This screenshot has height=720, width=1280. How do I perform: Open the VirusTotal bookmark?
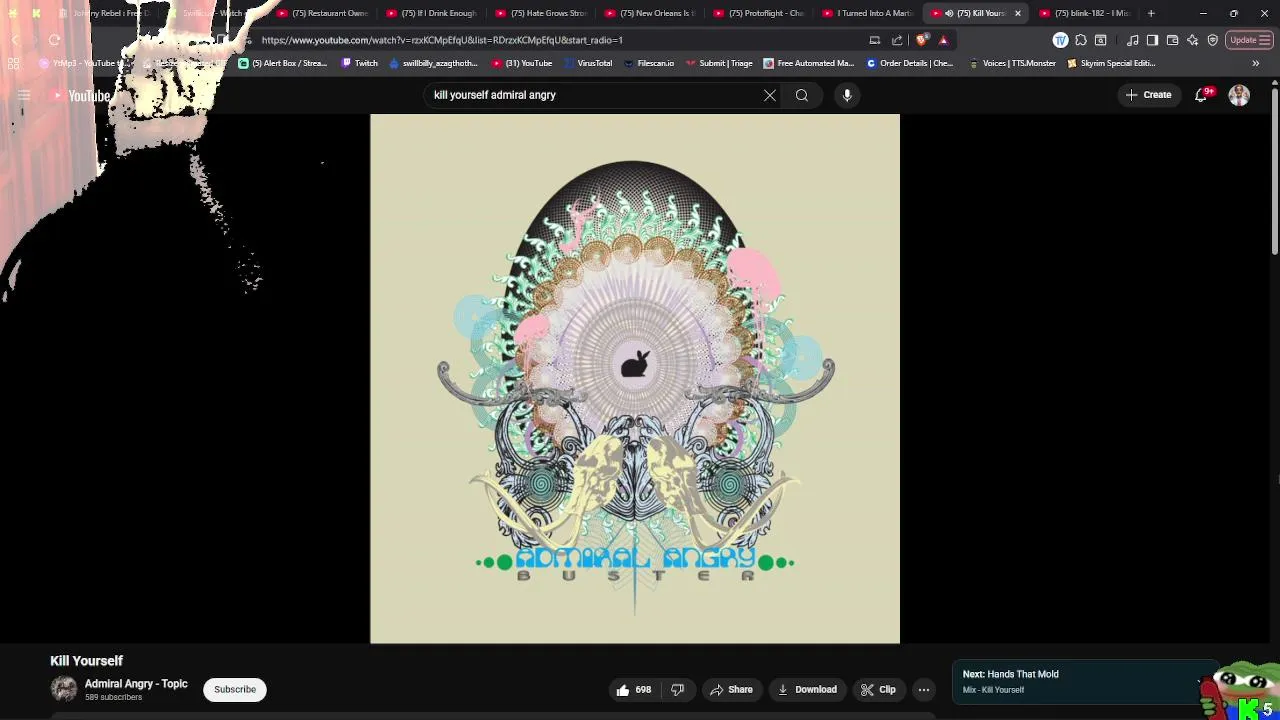click(588, 63)
